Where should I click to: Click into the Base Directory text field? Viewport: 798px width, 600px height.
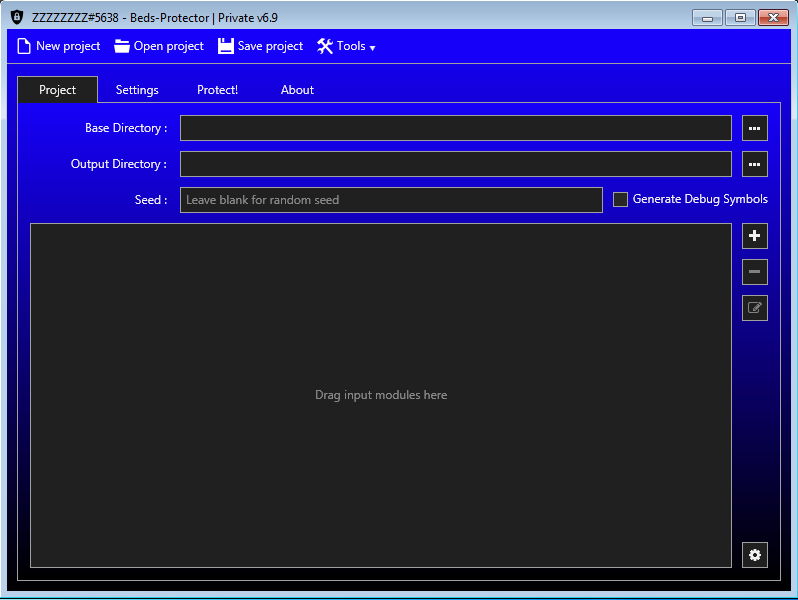(x=455, y=128)
